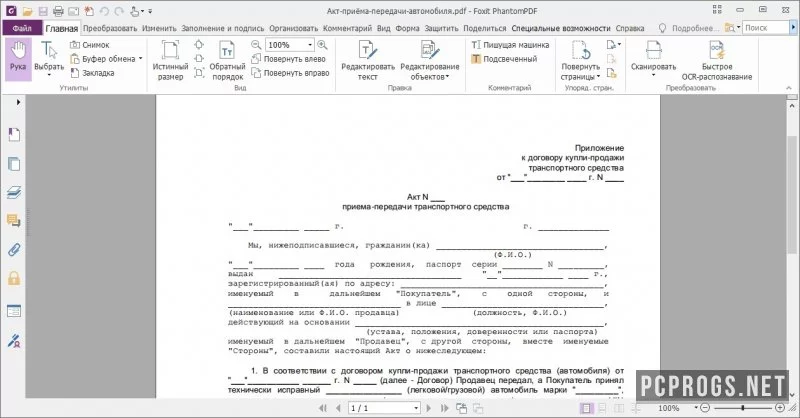Open the Выбрать tool dropdown
The image size is (800, 418).
coord(49,75)
